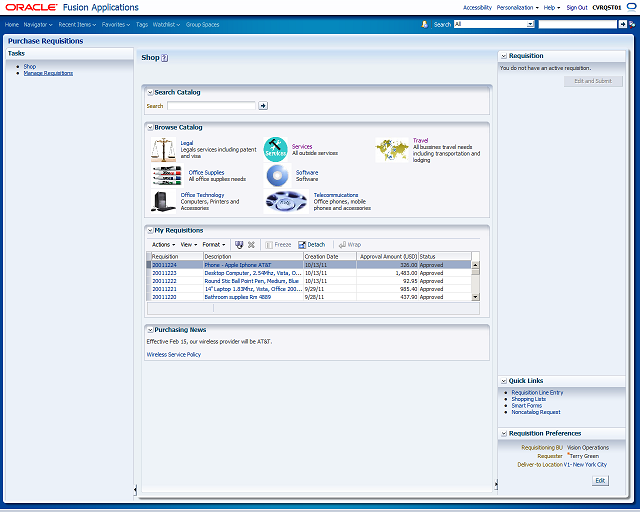Open Smart Forms quick link
640x512 pixels.
click(x=527, y=405)
